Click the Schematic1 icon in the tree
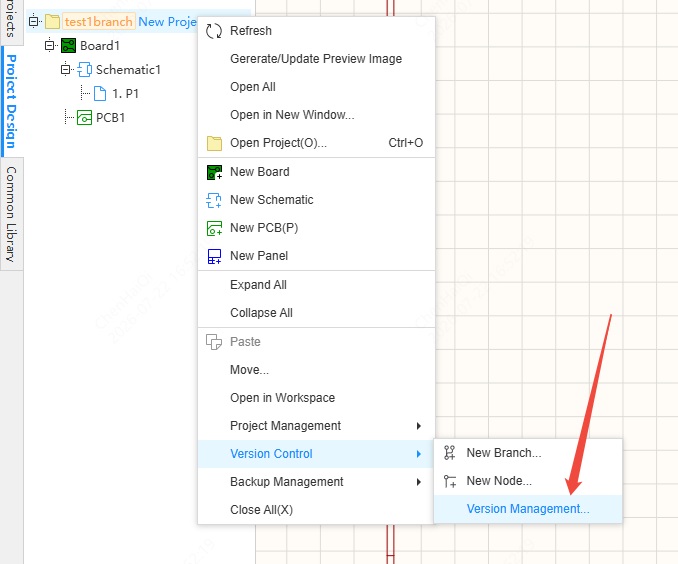 coord(84,70)
